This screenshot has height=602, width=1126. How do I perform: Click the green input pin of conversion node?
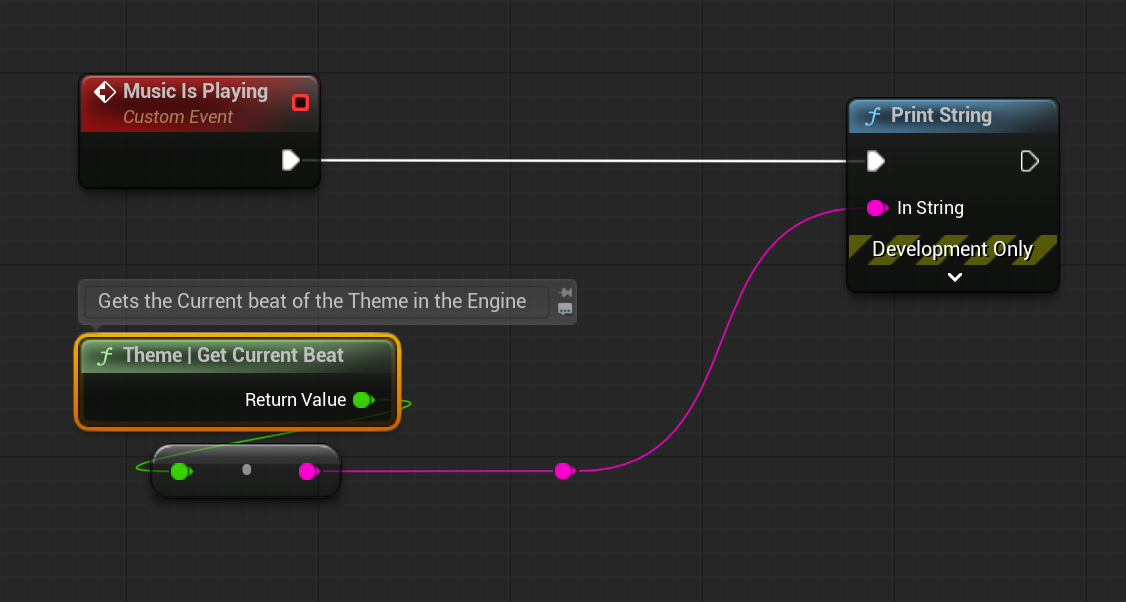(x=180, y=471)
